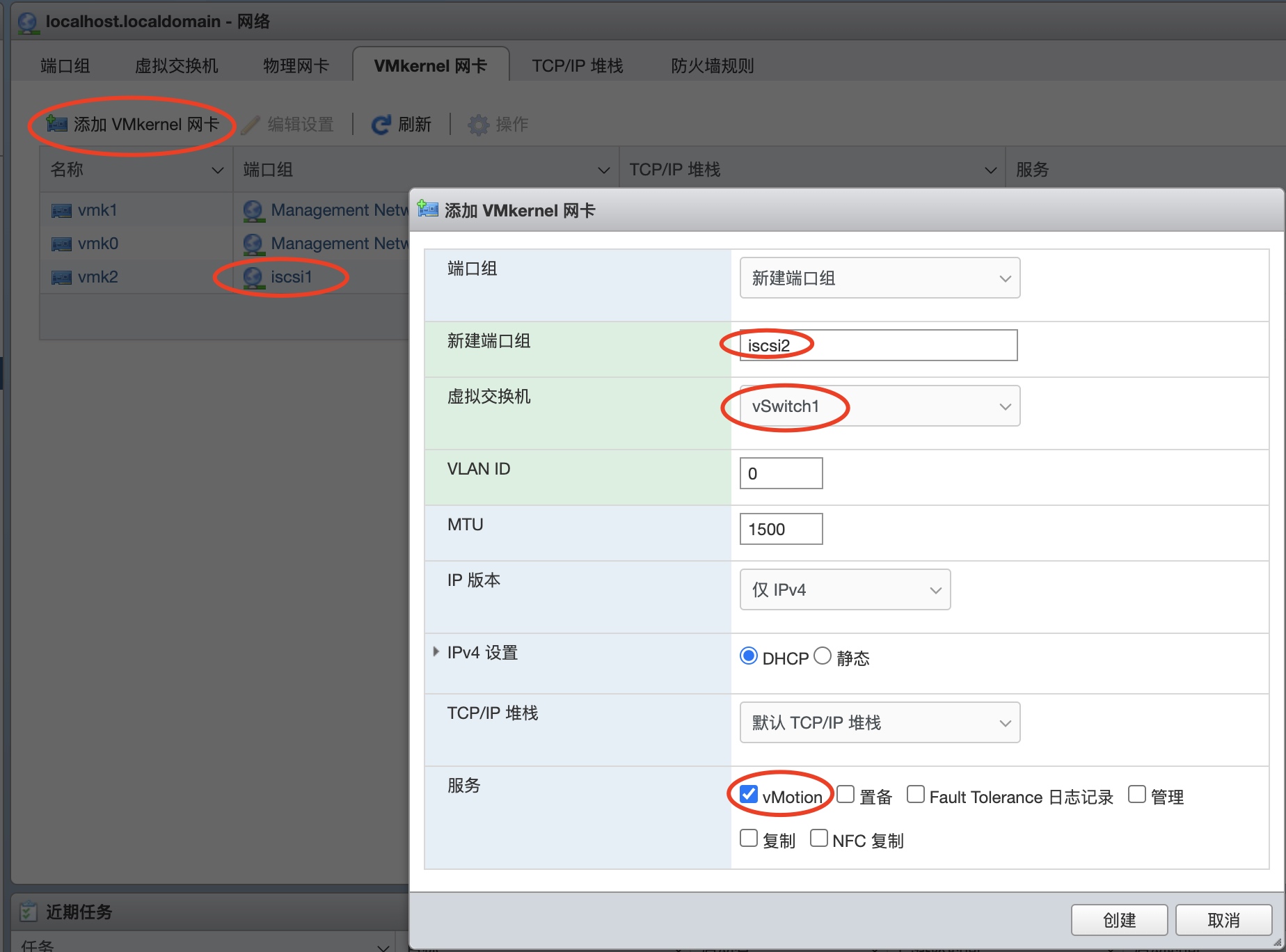Click 添加 VMkernel 网卡 toolbar label
1286x952 pixels.
(x=146, y=125)
